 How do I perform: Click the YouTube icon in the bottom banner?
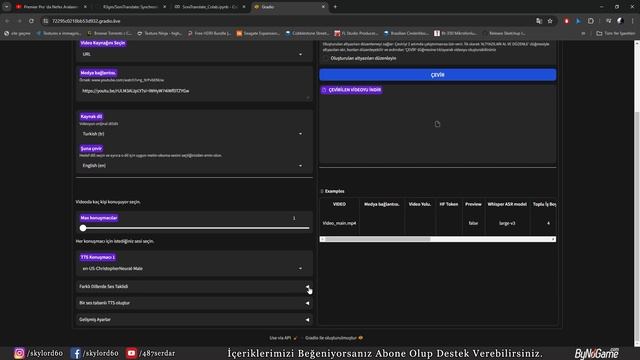(x=131, y=353)
